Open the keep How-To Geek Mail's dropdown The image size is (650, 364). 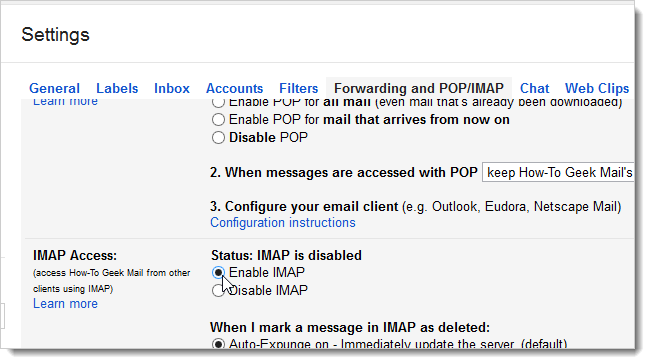tap(558, 172)
